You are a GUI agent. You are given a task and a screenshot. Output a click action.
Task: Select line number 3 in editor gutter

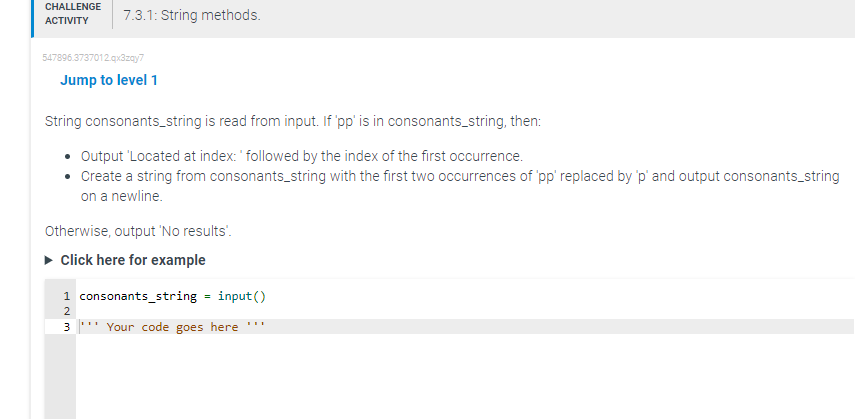[67, 327]
